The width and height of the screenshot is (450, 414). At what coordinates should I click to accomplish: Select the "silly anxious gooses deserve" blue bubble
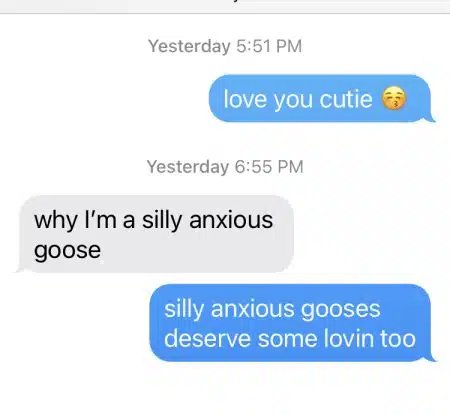[291, 323]
